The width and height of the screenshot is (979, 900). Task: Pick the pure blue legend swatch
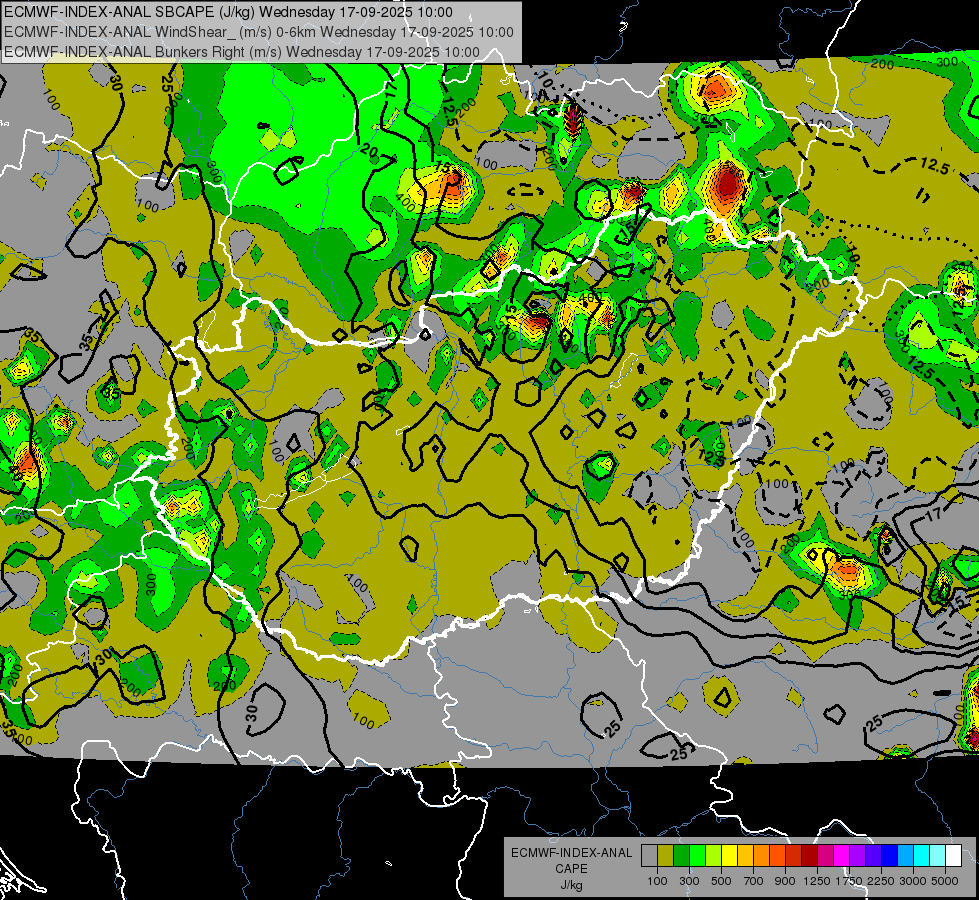coord(889,855)
